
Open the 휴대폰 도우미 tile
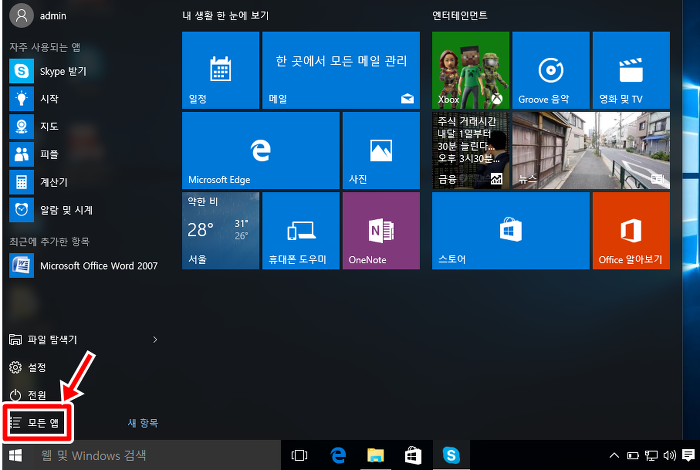(x=301, y=231)
